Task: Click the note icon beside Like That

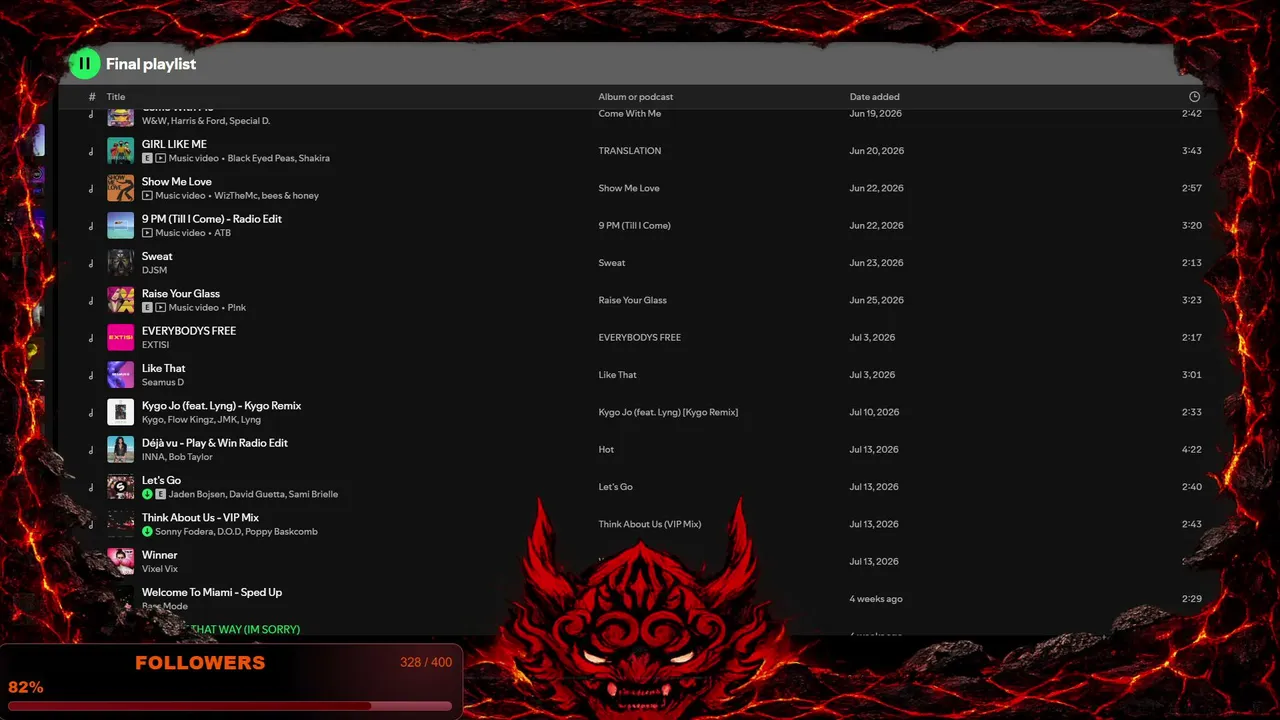Action: click(91, 375)
